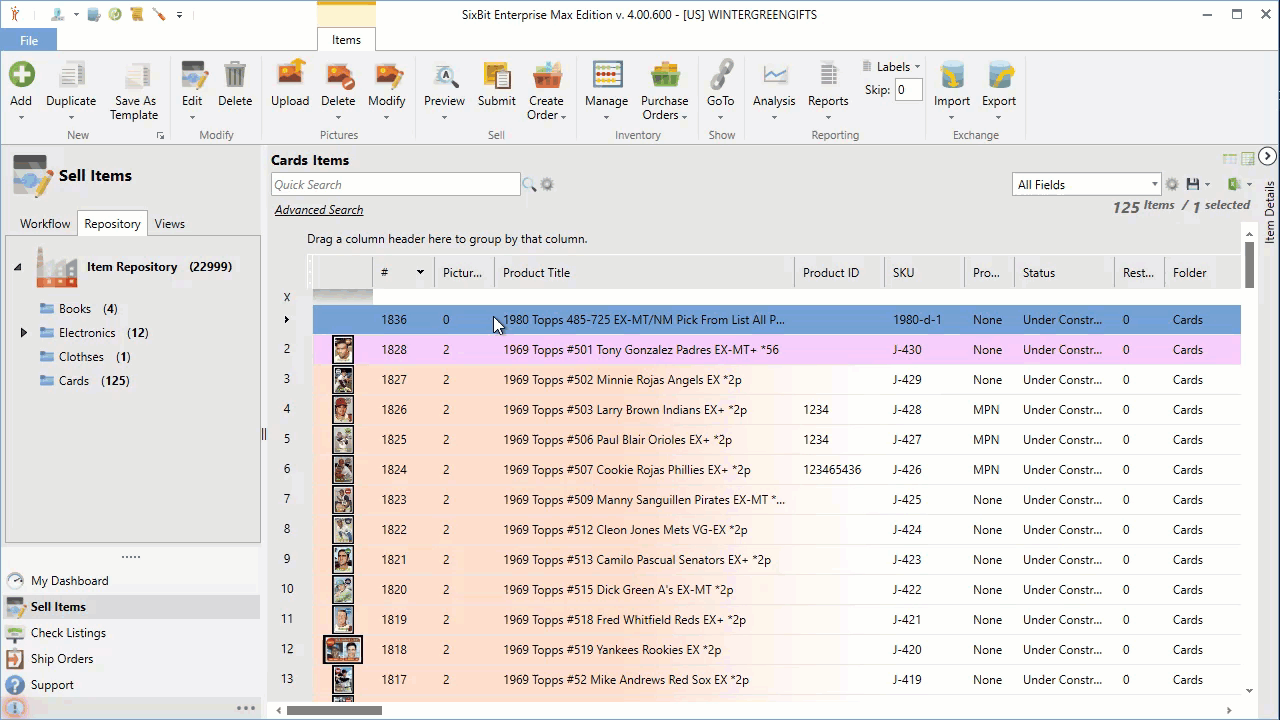
Task: Click the Analysis chart icon
Action: point(775,75)
